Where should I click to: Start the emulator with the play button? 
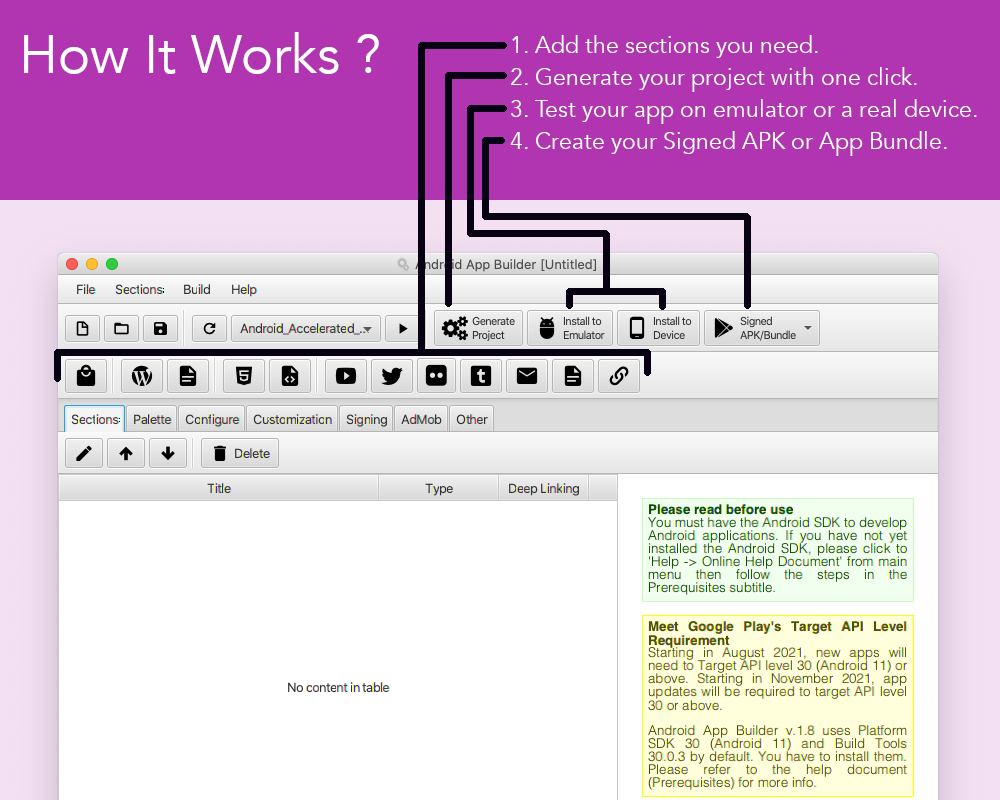pyautogui.click(x=402, y=329)
